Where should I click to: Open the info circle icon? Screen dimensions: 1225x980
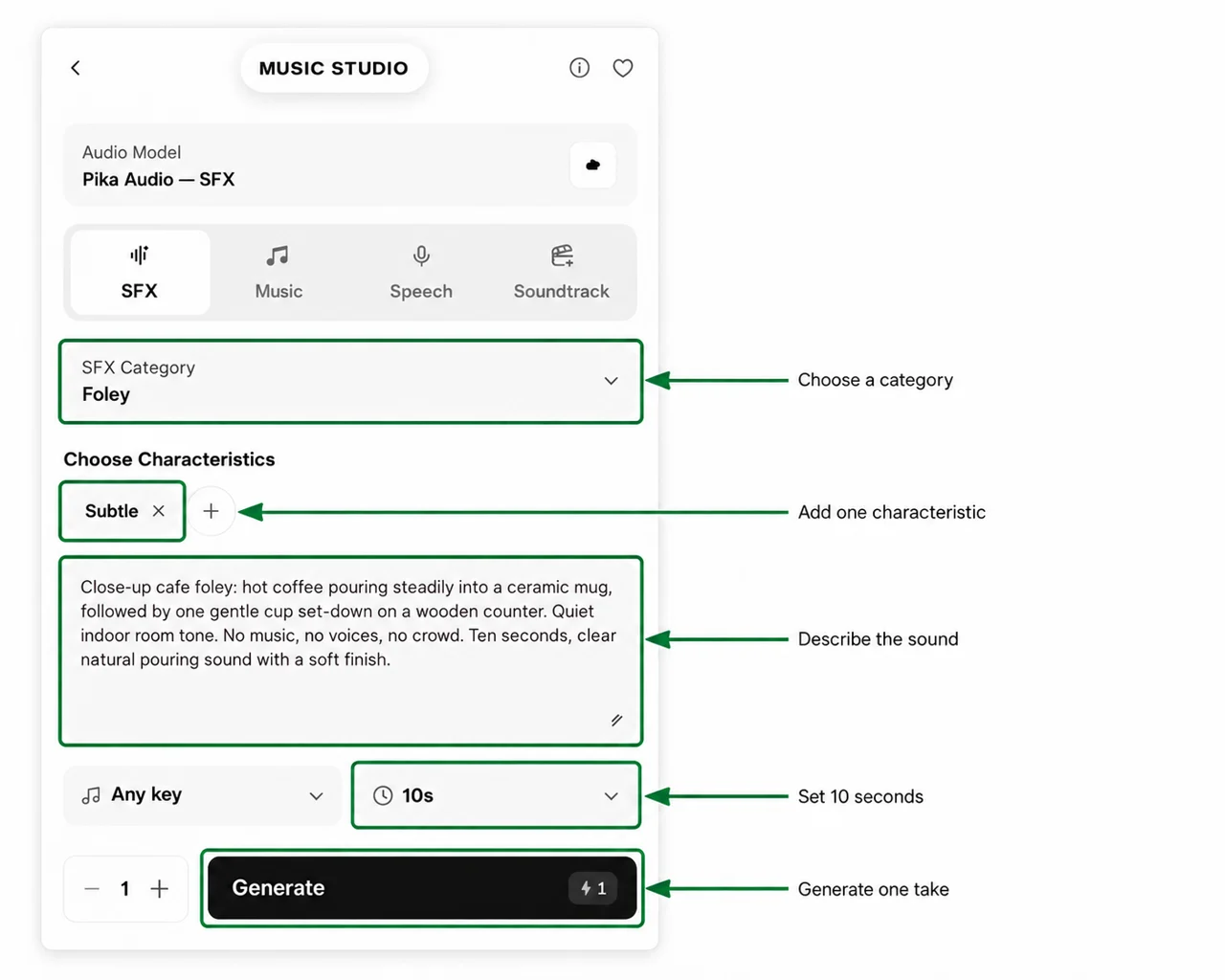coord(579,68)
